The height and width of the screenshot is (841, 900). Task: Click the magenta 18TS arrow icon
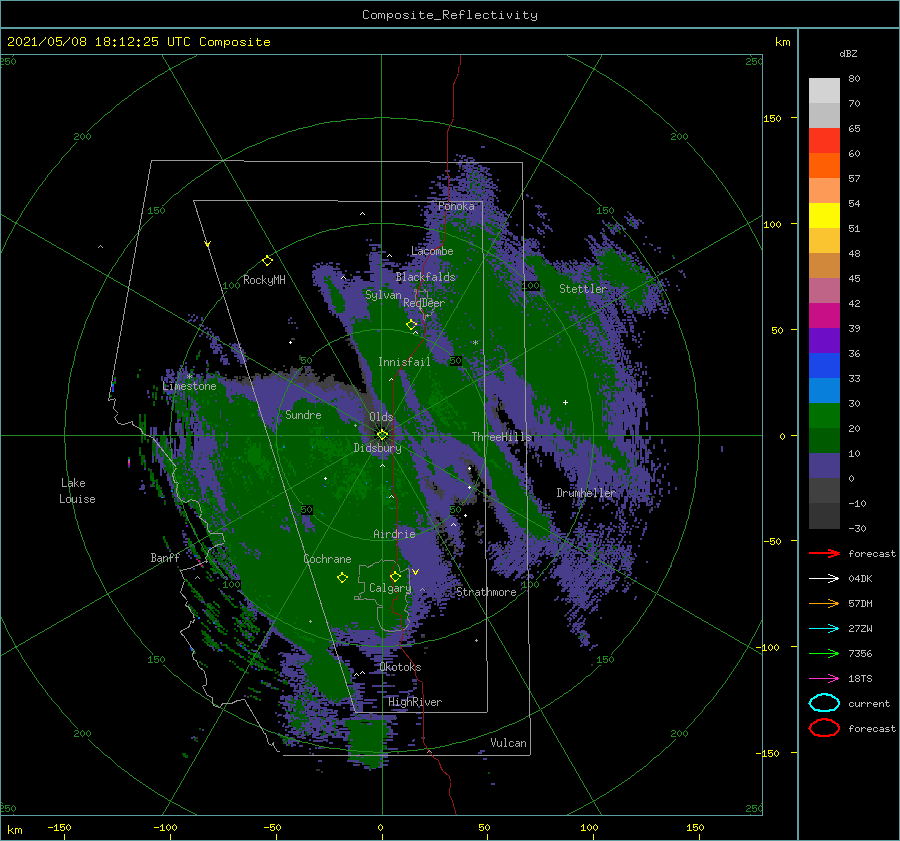pyautogui.click(x=824, y=679)
